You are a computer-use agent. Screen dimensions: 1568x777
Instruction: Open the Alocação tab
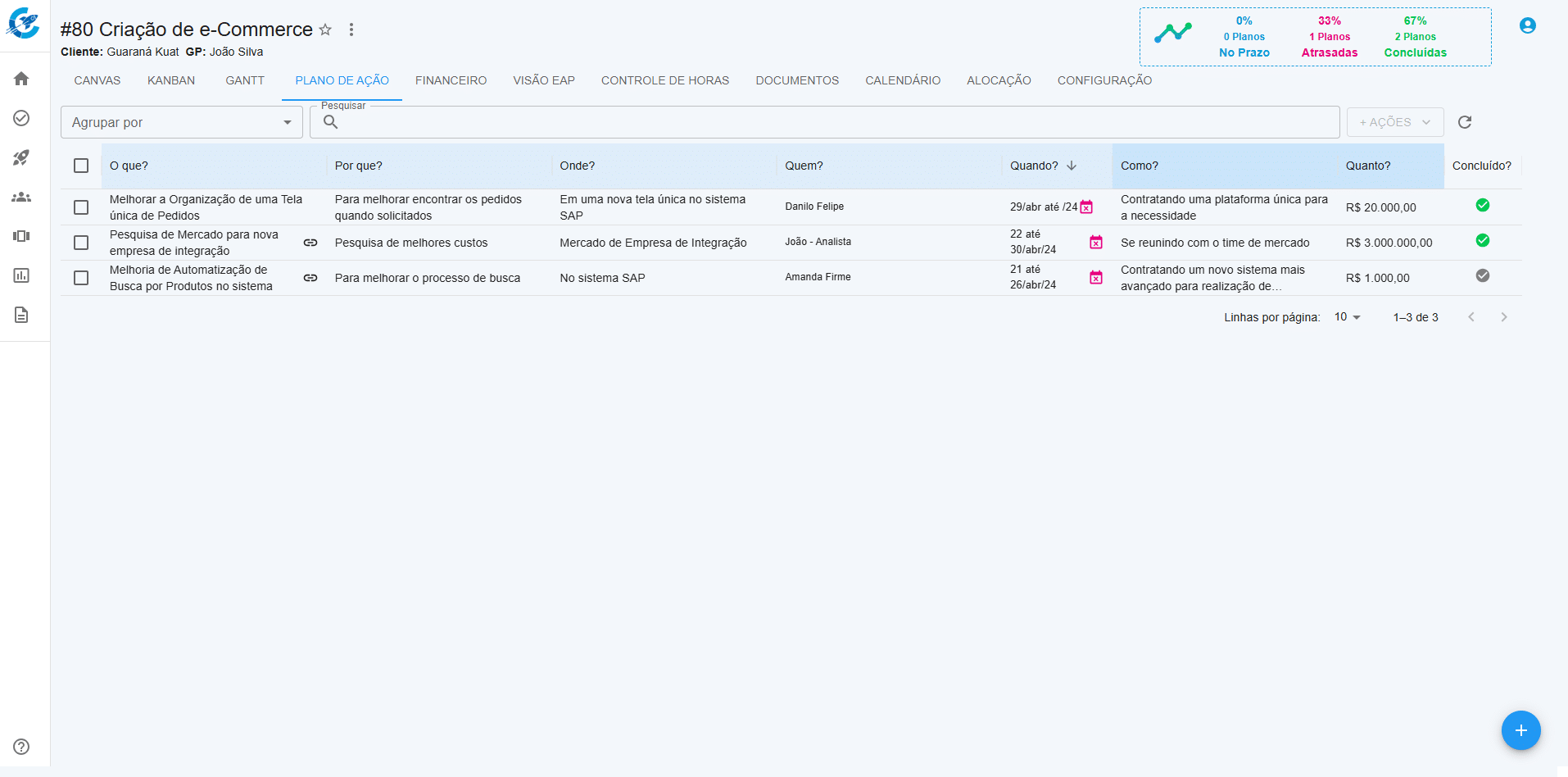[999, 80]
